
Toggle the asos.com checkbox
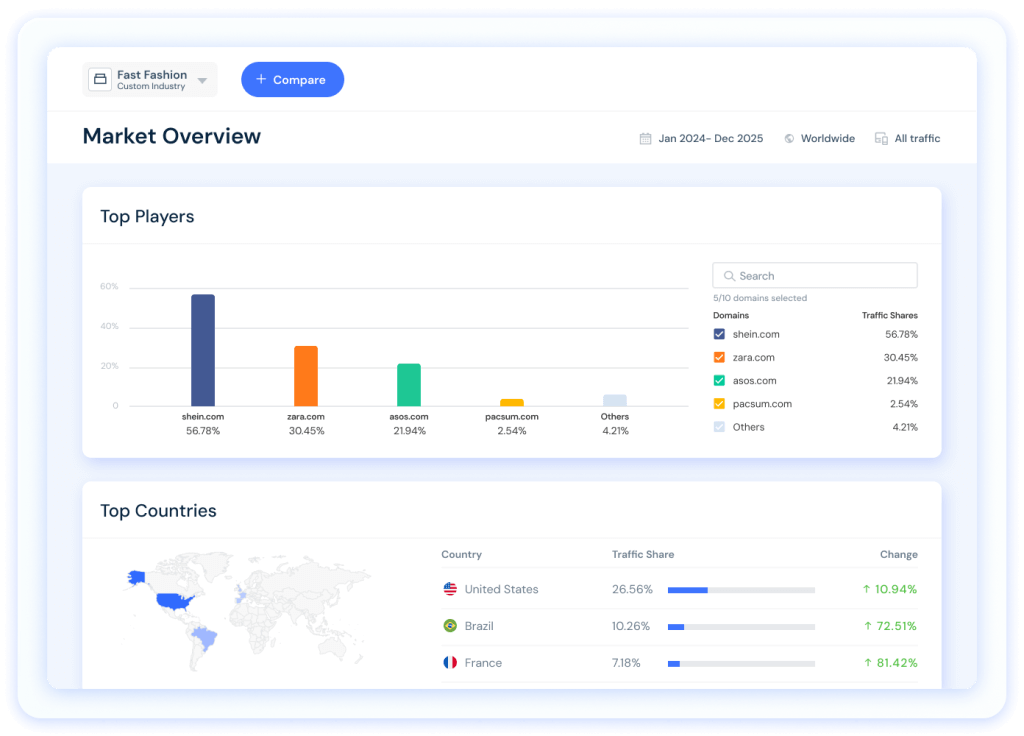719,381
